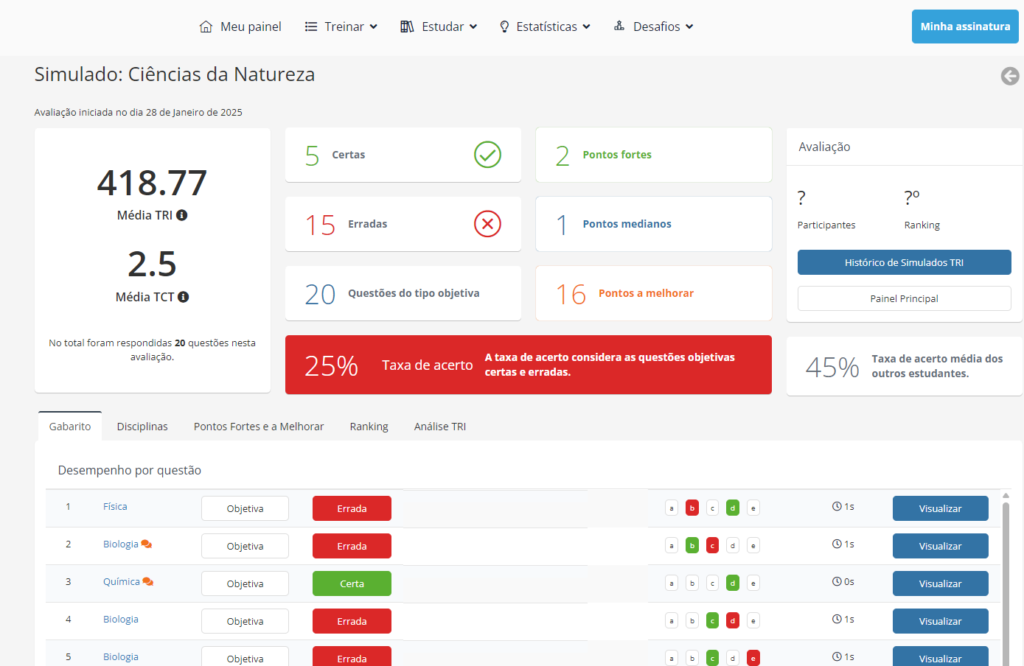Click green answer c on question 4
This screenshot has height=666, width=1024.
pyautogui.click(x=712, y=620)
